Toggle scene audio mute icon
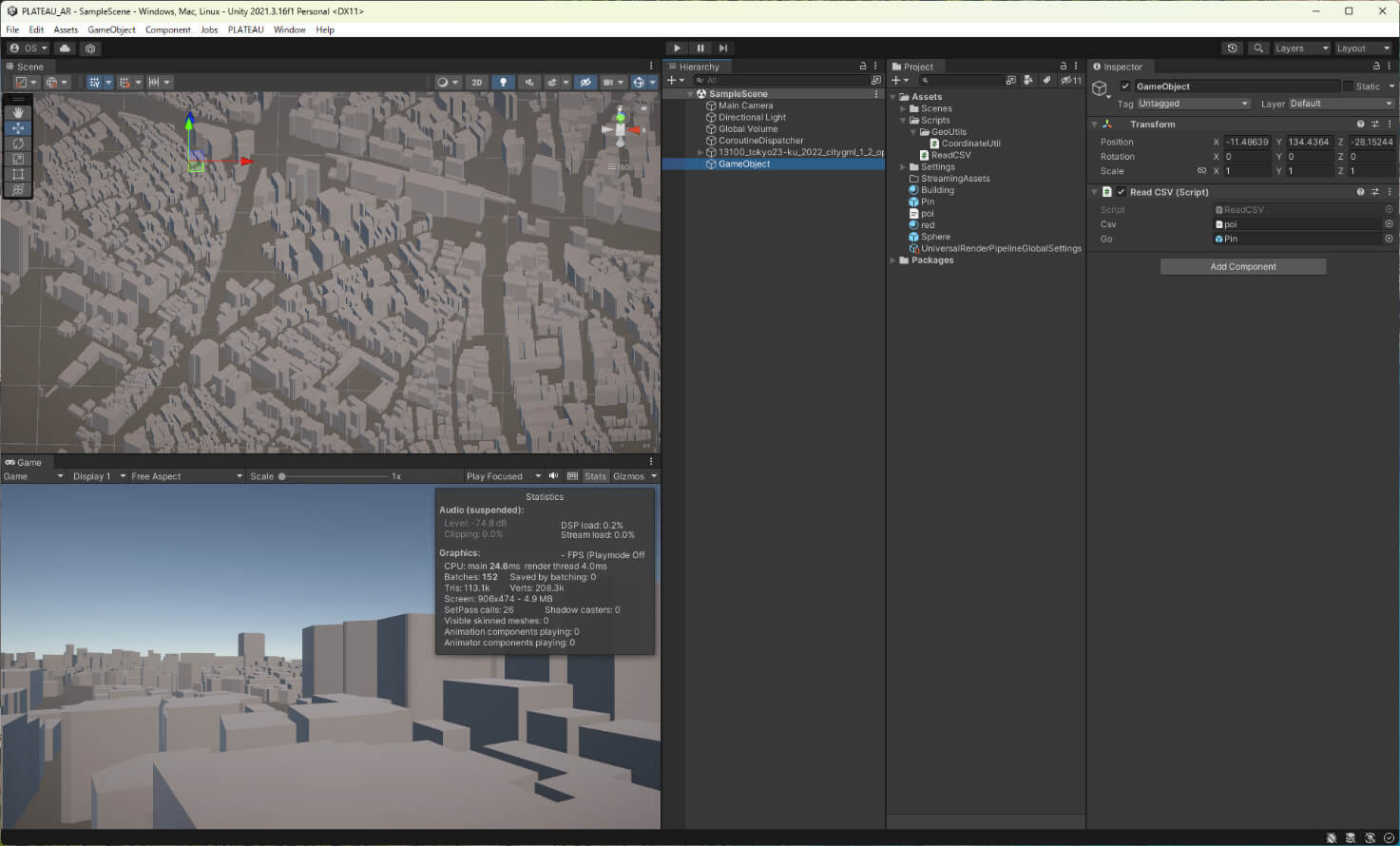1400x846 pixels. tap(530, 83)
